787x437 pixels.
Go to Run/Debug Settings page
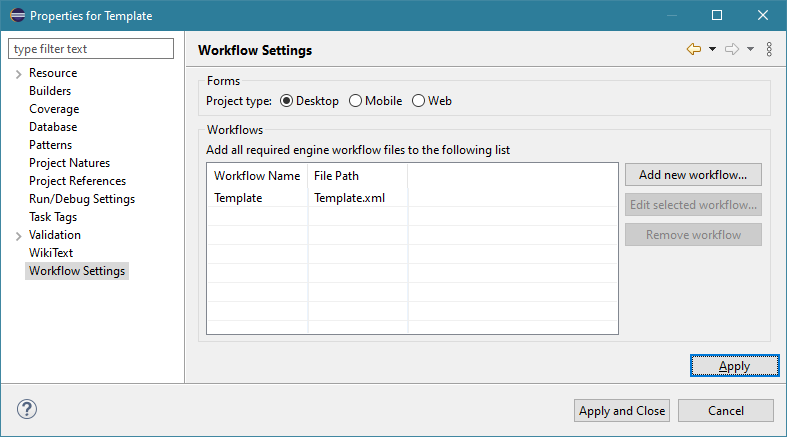82,199
